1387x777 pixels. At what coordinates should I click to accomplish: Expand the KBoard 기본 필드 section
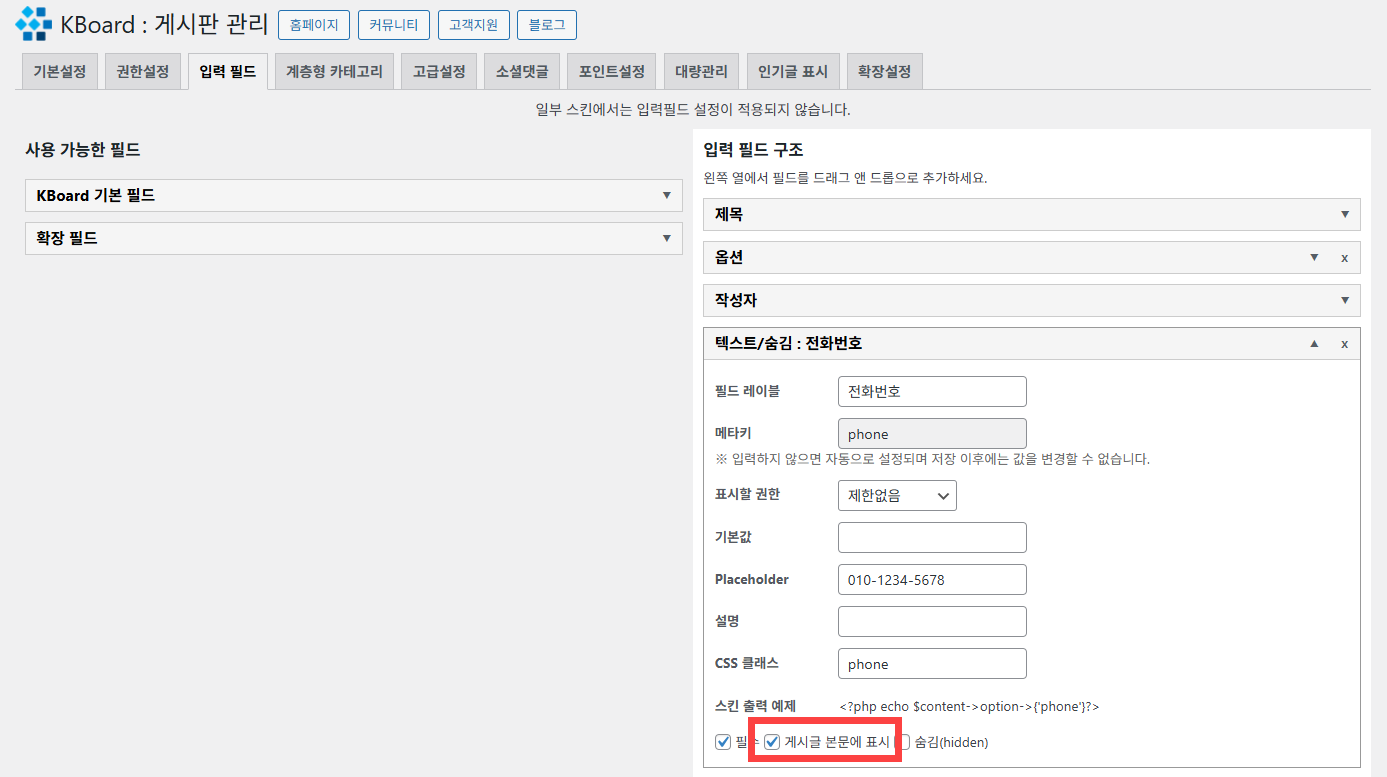(354, 196)
